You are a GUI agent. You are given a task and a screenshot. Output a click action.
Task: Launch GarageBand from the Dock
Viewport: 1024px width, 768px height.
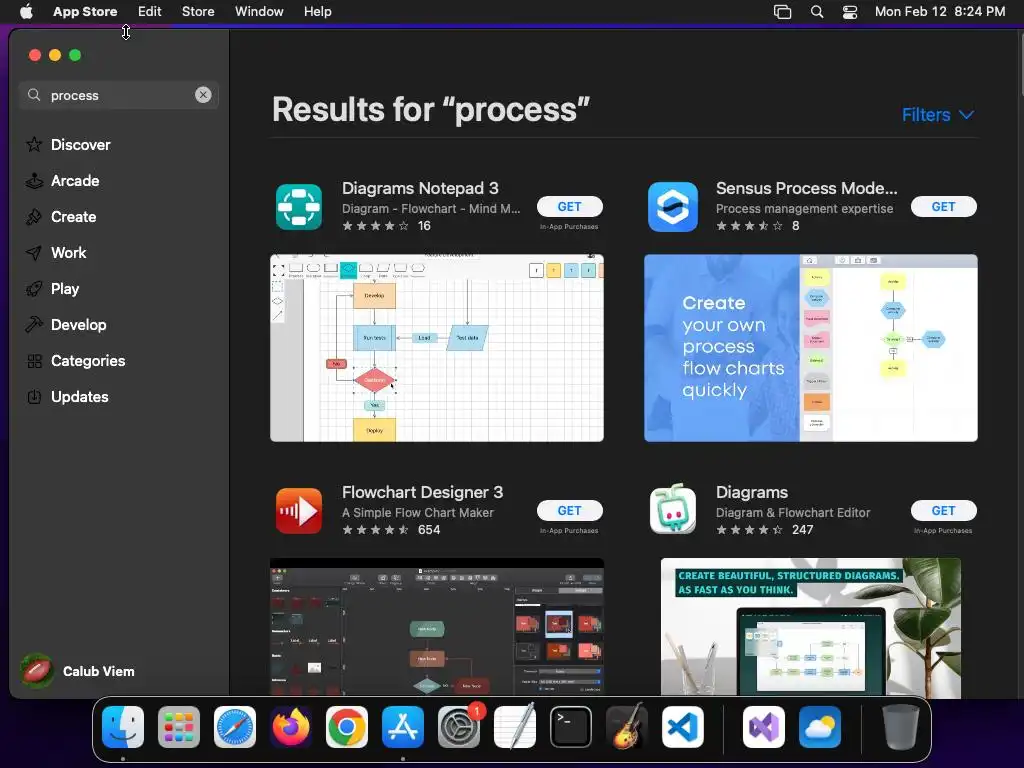click(x=627, y=727)
